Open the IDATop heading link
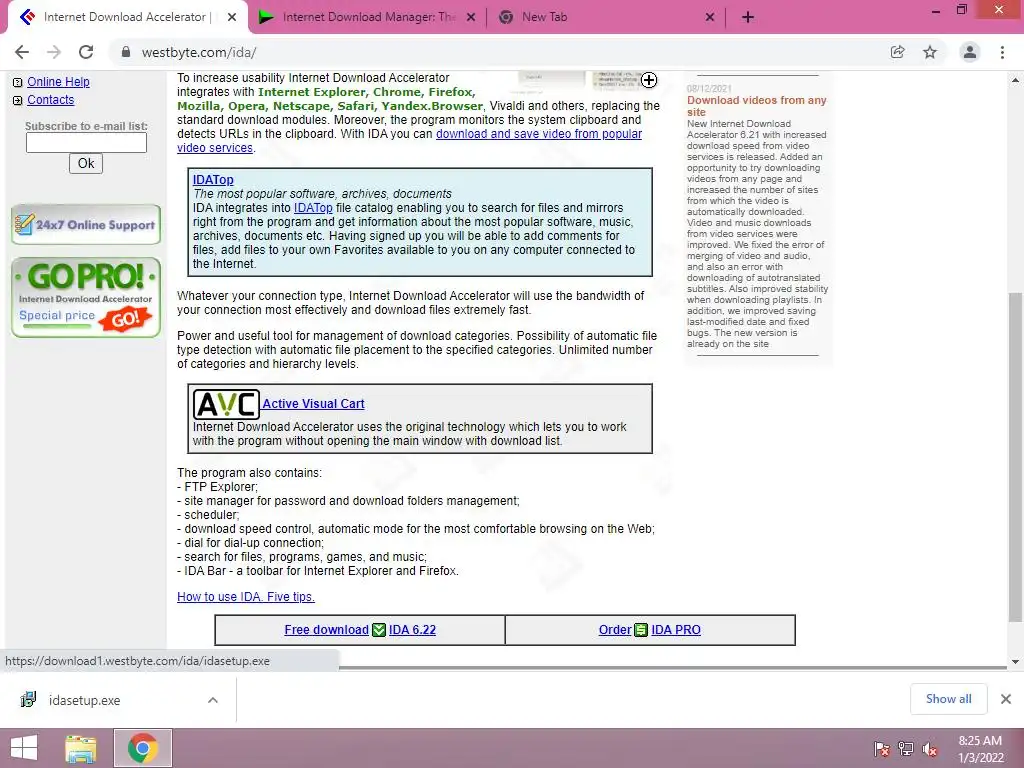This screenshot has width=1024, height=768. point(213,180)
